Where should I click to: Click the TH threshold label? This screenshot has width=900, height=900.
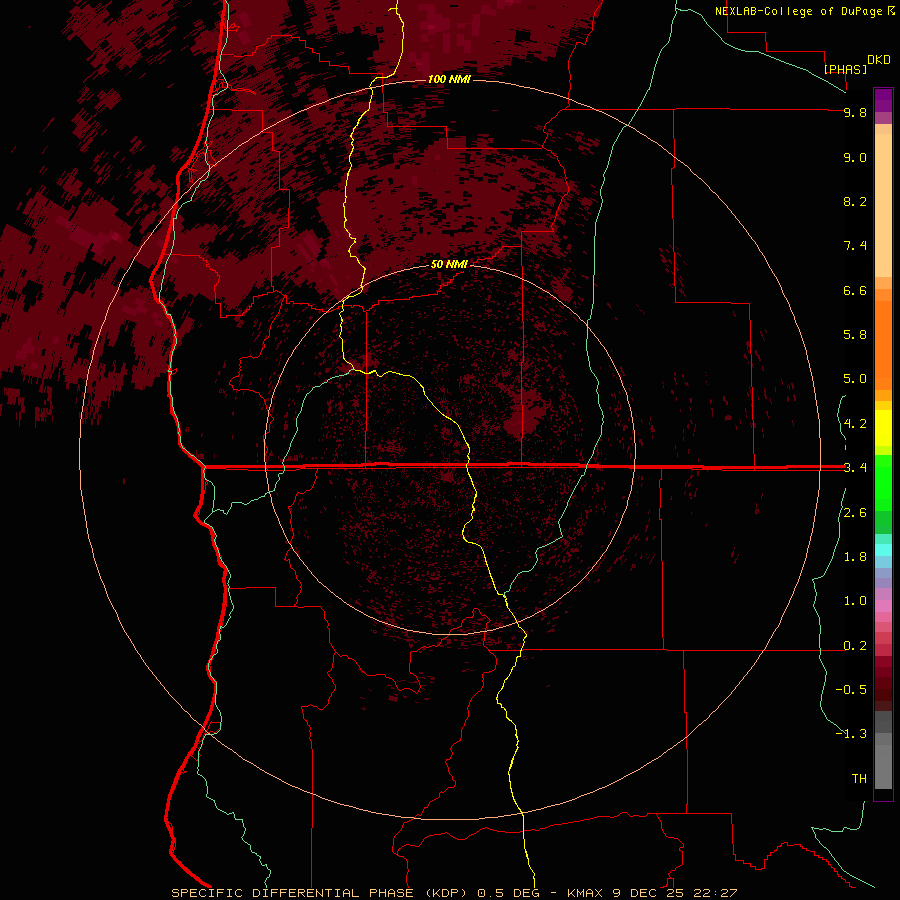859,779
